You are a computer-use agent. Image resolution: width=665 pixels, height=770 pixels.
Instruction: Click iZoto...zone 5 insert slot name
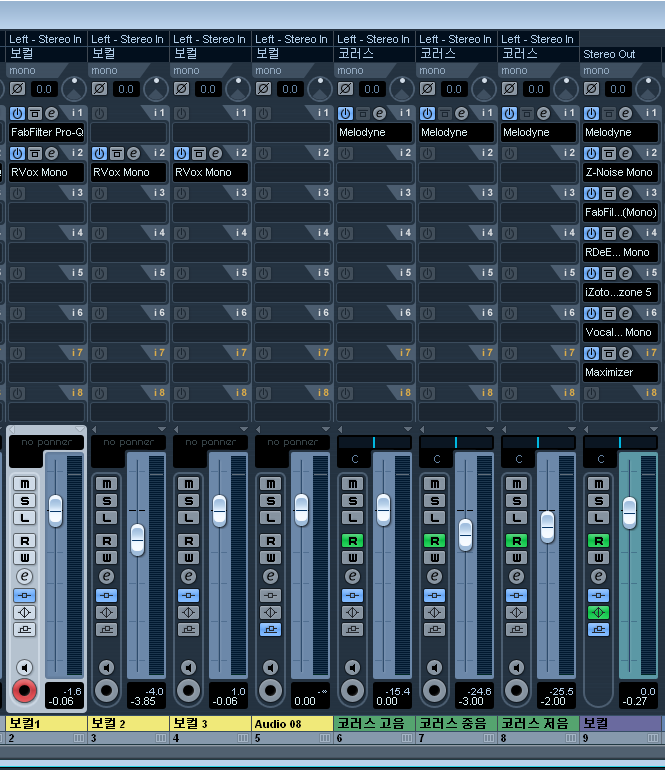(x=620, y=292)
